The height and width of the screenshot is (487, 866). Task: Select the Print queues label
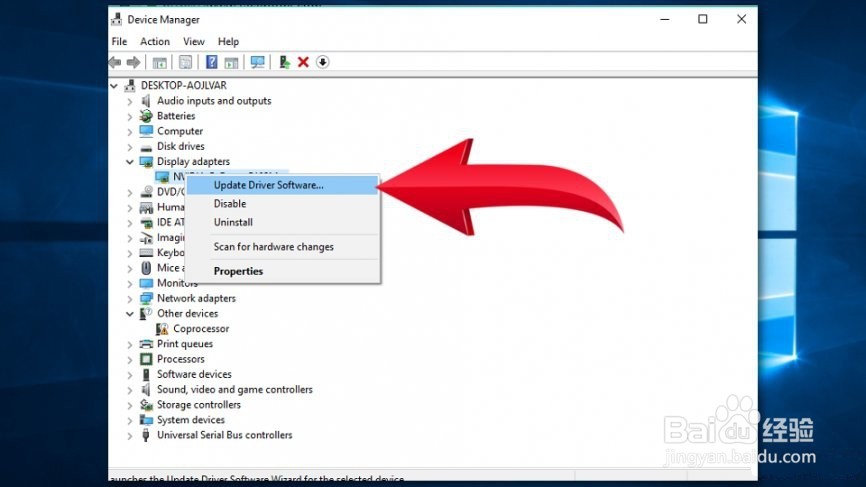pyautogui.click(x=184, y=344)
